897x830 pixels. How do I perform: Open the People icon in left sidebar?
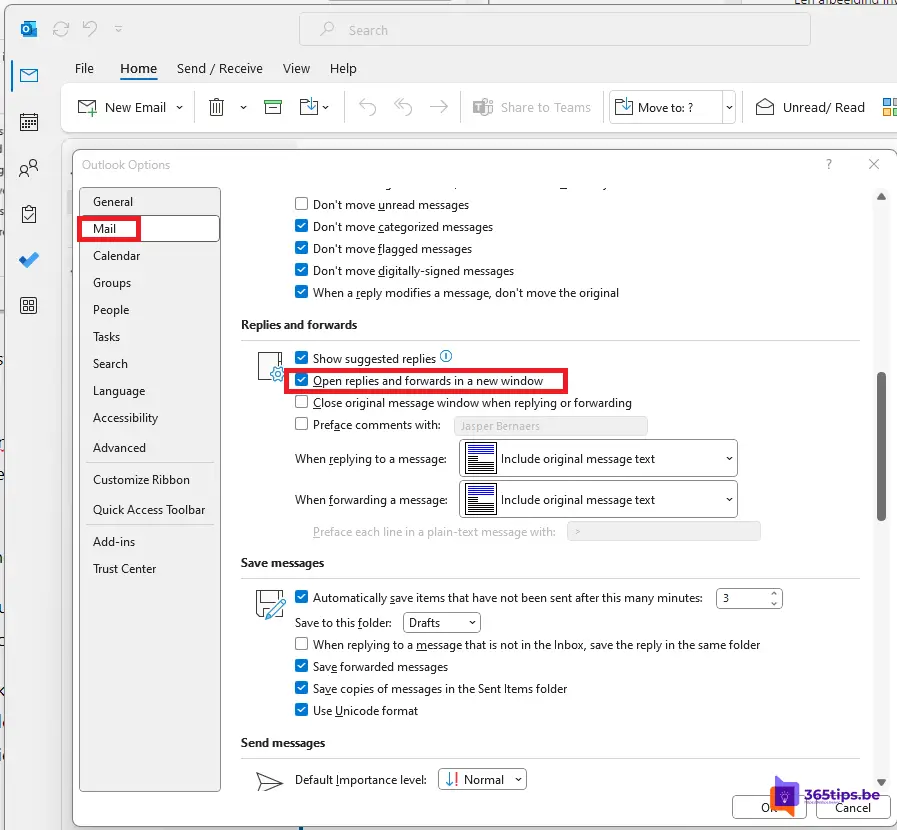click(x=29, y=168)
